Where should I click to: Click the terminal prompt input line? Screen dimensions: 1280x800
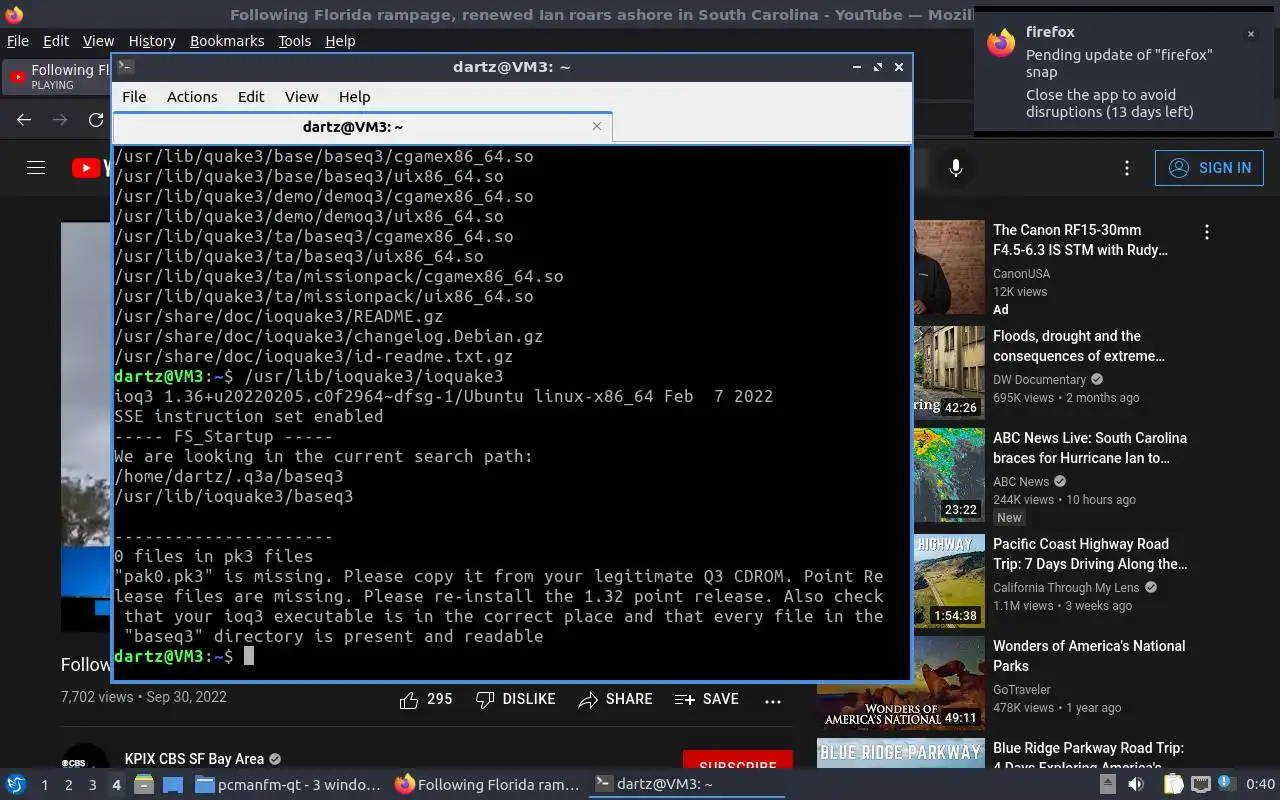511,656
